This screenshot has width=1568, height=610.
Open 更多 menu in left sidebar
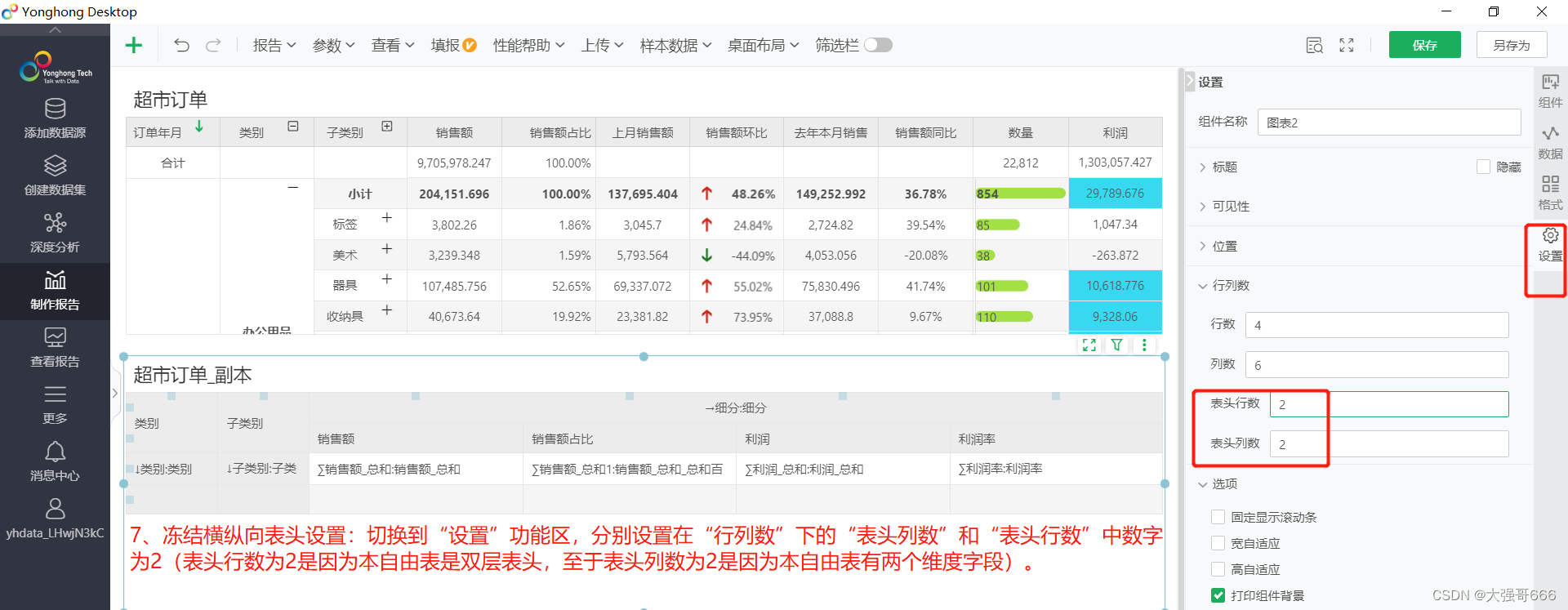55,405
